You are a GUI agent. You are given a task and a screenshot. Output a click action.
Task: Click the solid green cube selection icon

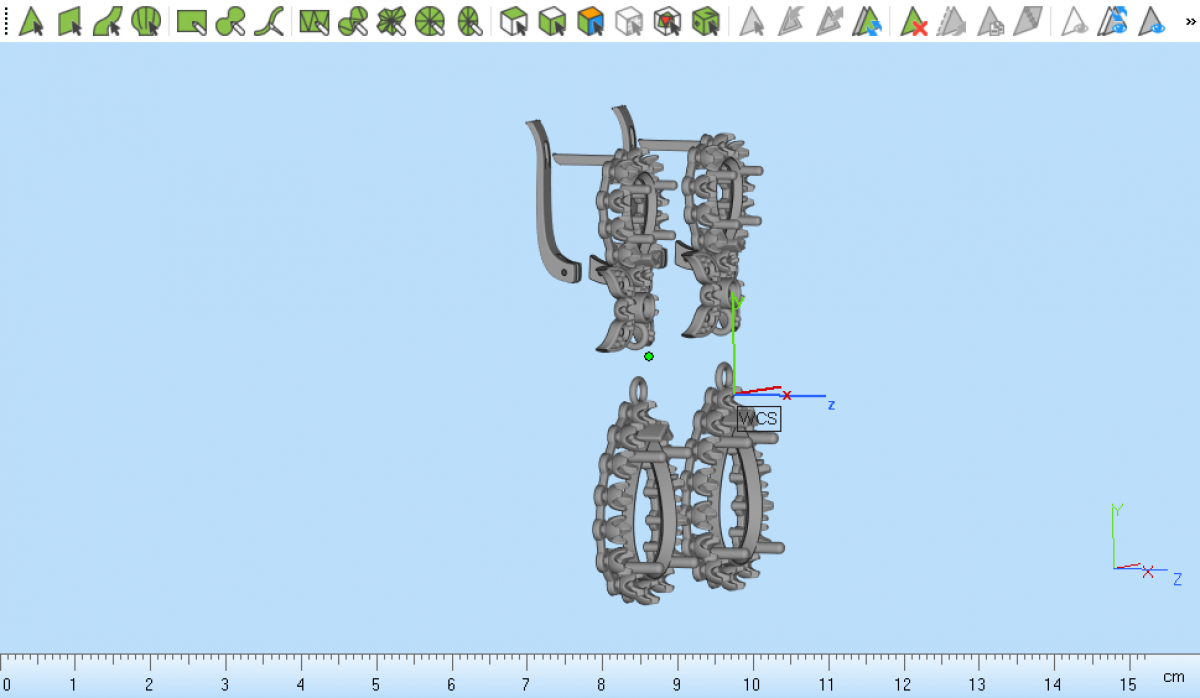pos(706,21)
